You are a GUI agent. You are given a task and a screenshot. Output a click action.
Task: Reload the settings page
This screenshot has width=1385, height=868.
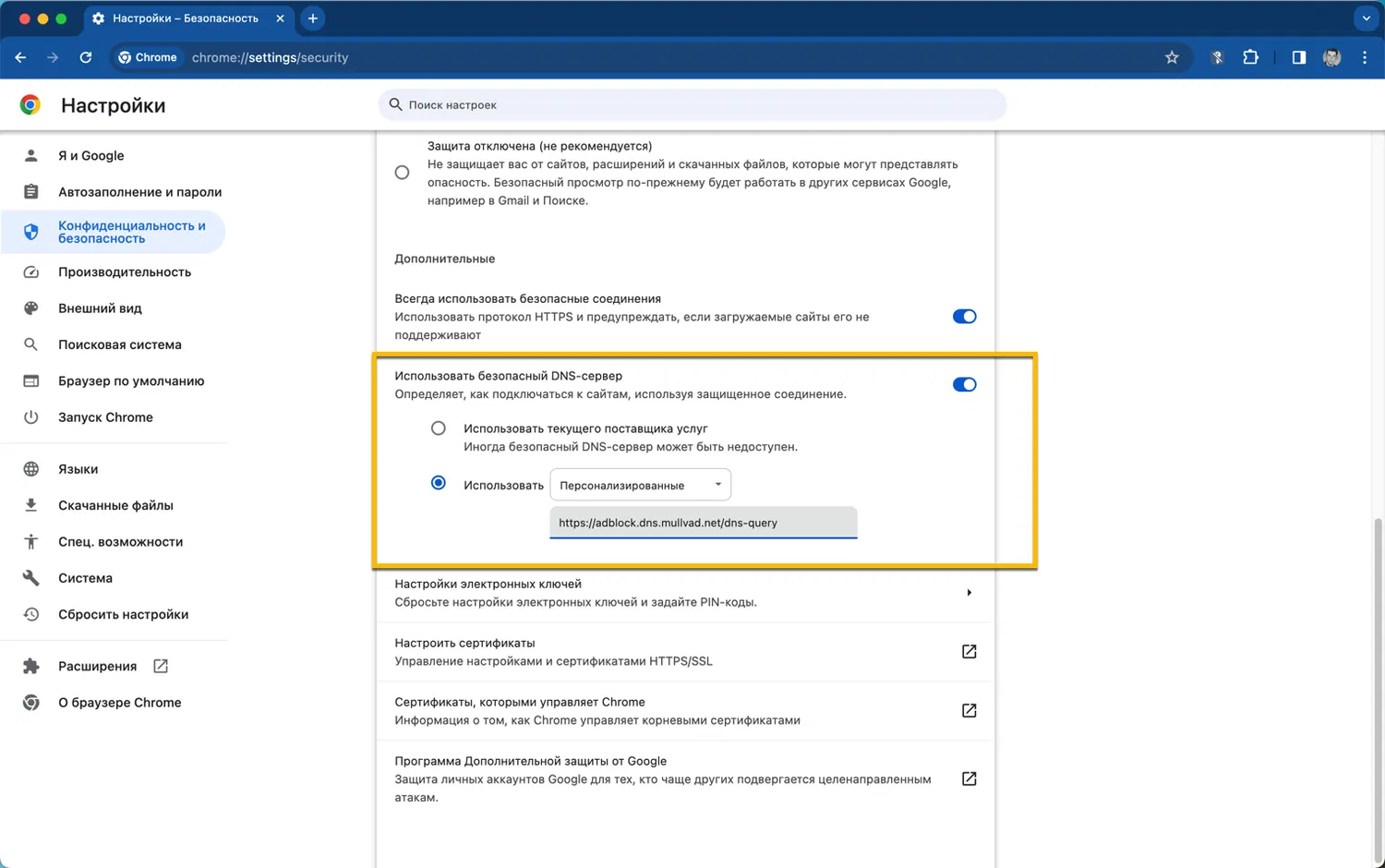(86, 57)
